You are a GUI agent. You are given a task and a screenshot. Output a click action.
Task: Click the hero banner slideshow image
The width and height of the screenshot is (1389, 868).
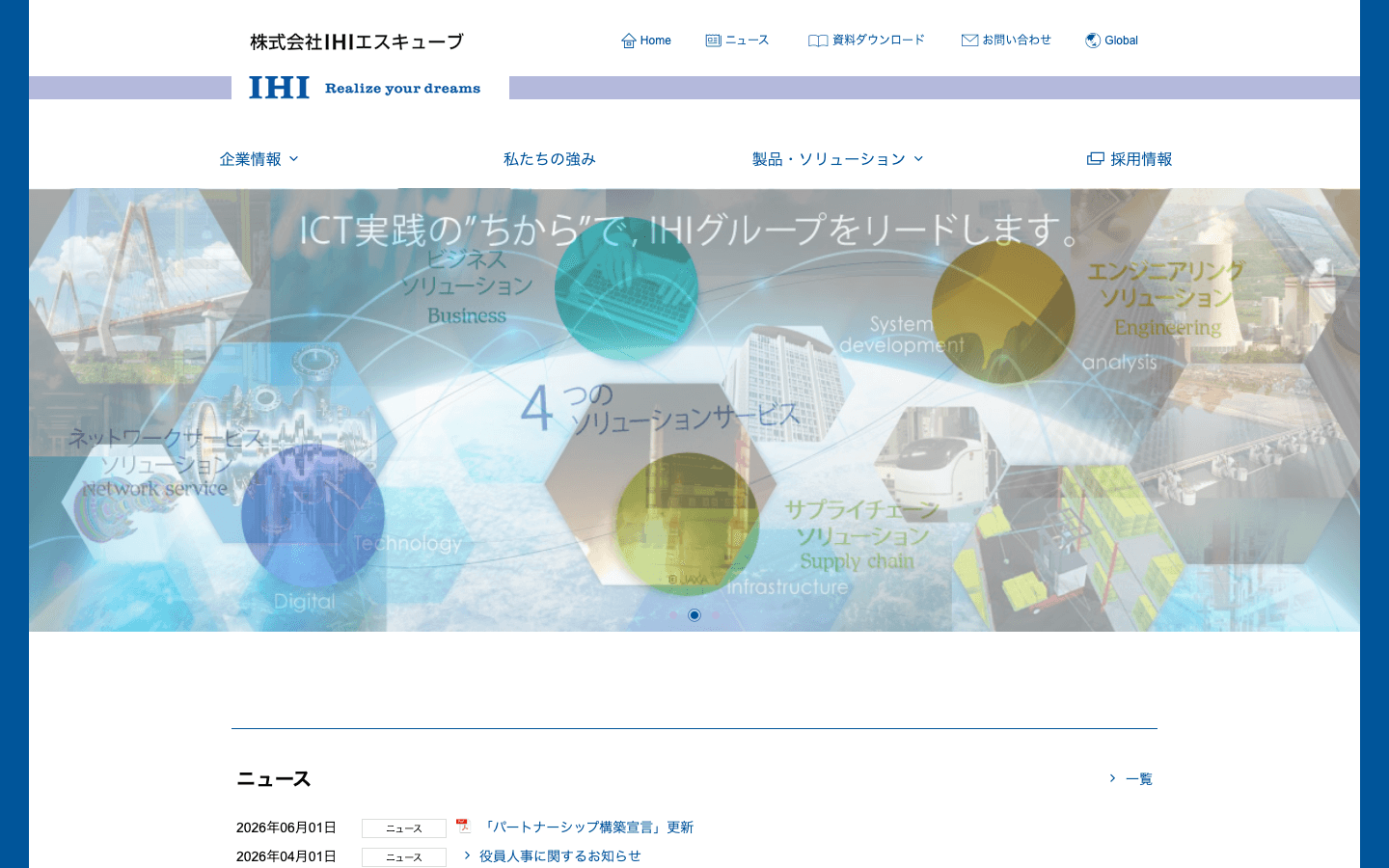tap(694, 410)
